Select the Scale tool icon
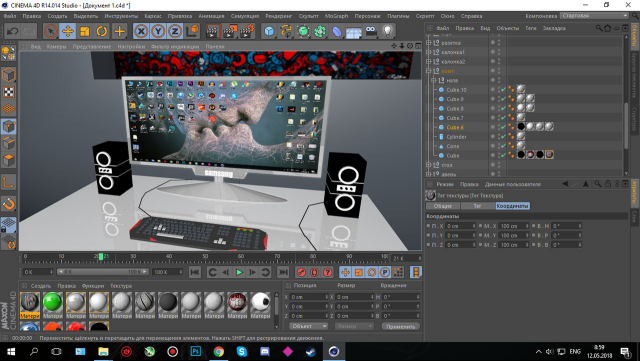 pos(84,31)
